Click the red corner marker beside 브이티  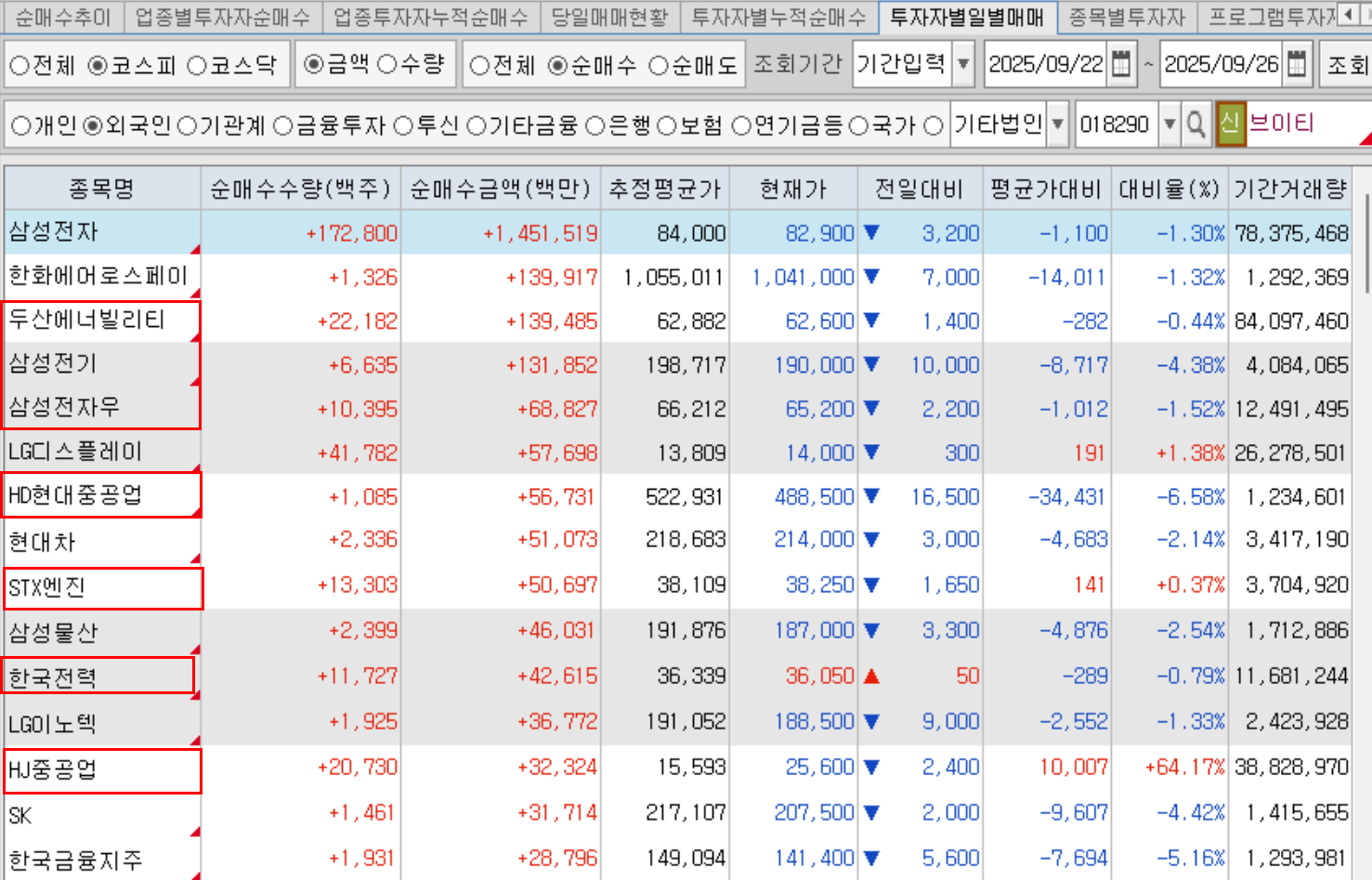(x=1365, y=139)
